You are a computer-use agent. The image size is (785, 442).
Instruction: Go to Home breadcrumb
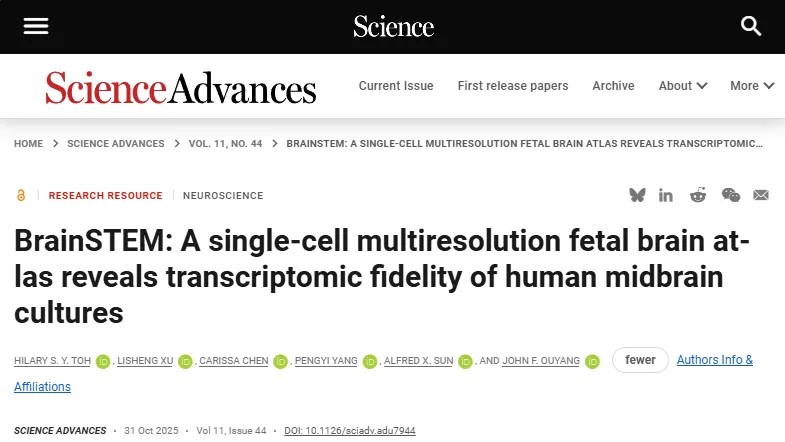tap(28, 144)
